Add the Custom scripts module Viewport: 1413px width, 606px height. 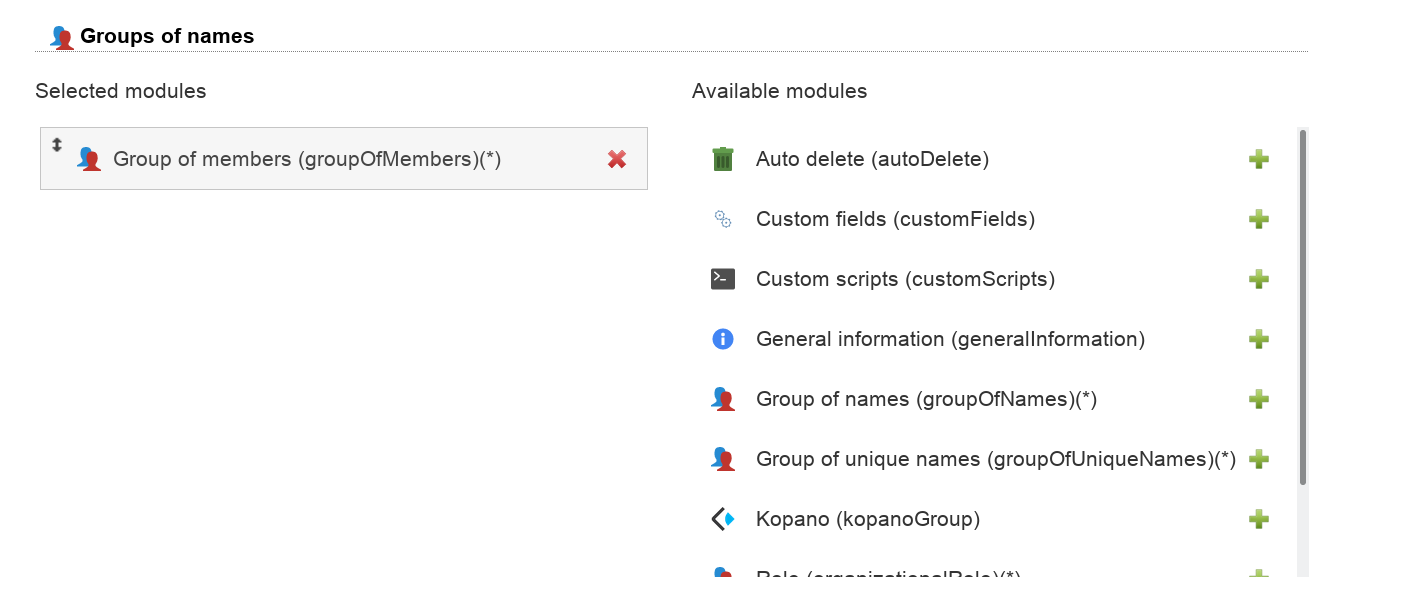pos(1259,279)
